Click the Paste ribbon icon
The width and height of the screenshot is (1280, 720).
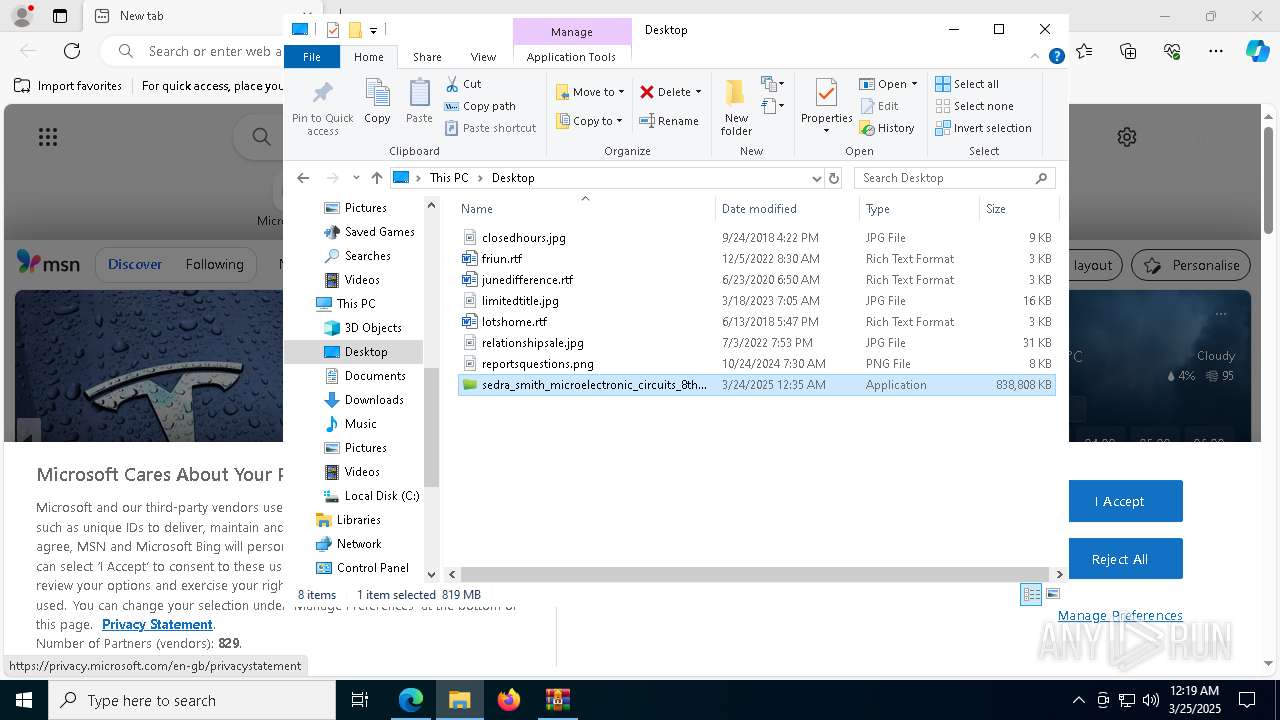(x=419, y=101)
